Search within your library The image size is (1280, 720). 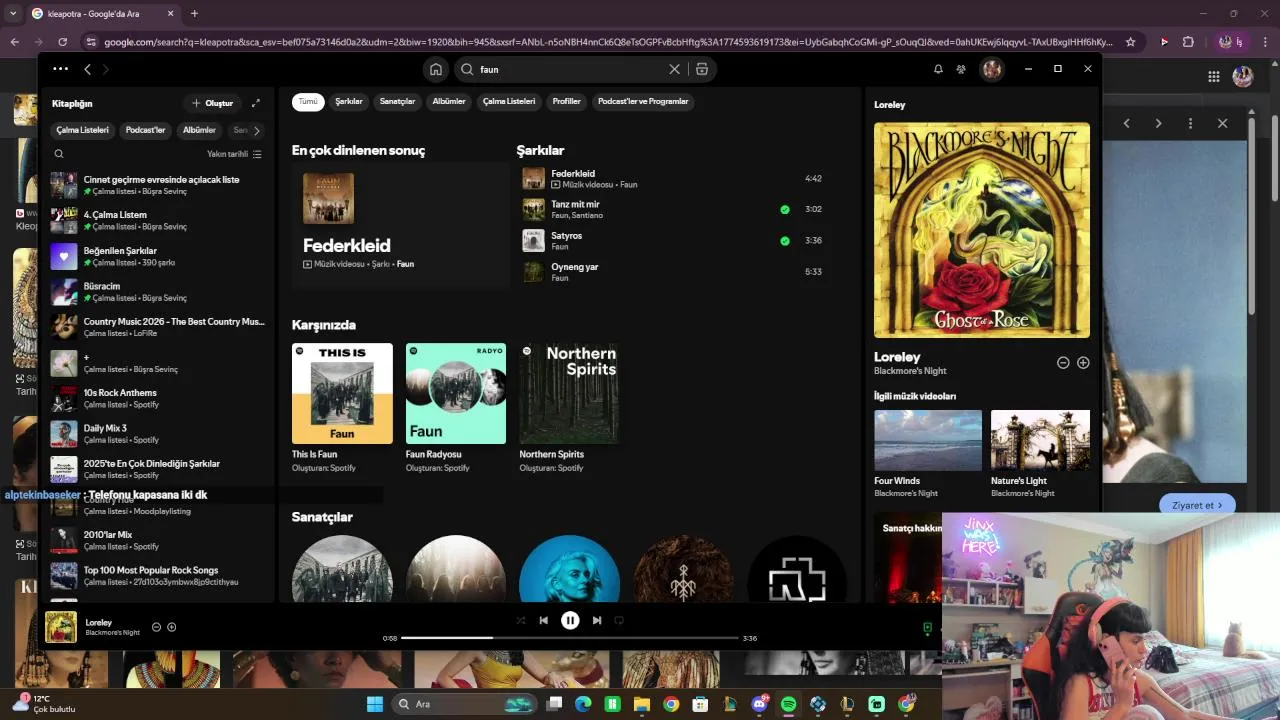pyautogui.click(x=59, y=154)
